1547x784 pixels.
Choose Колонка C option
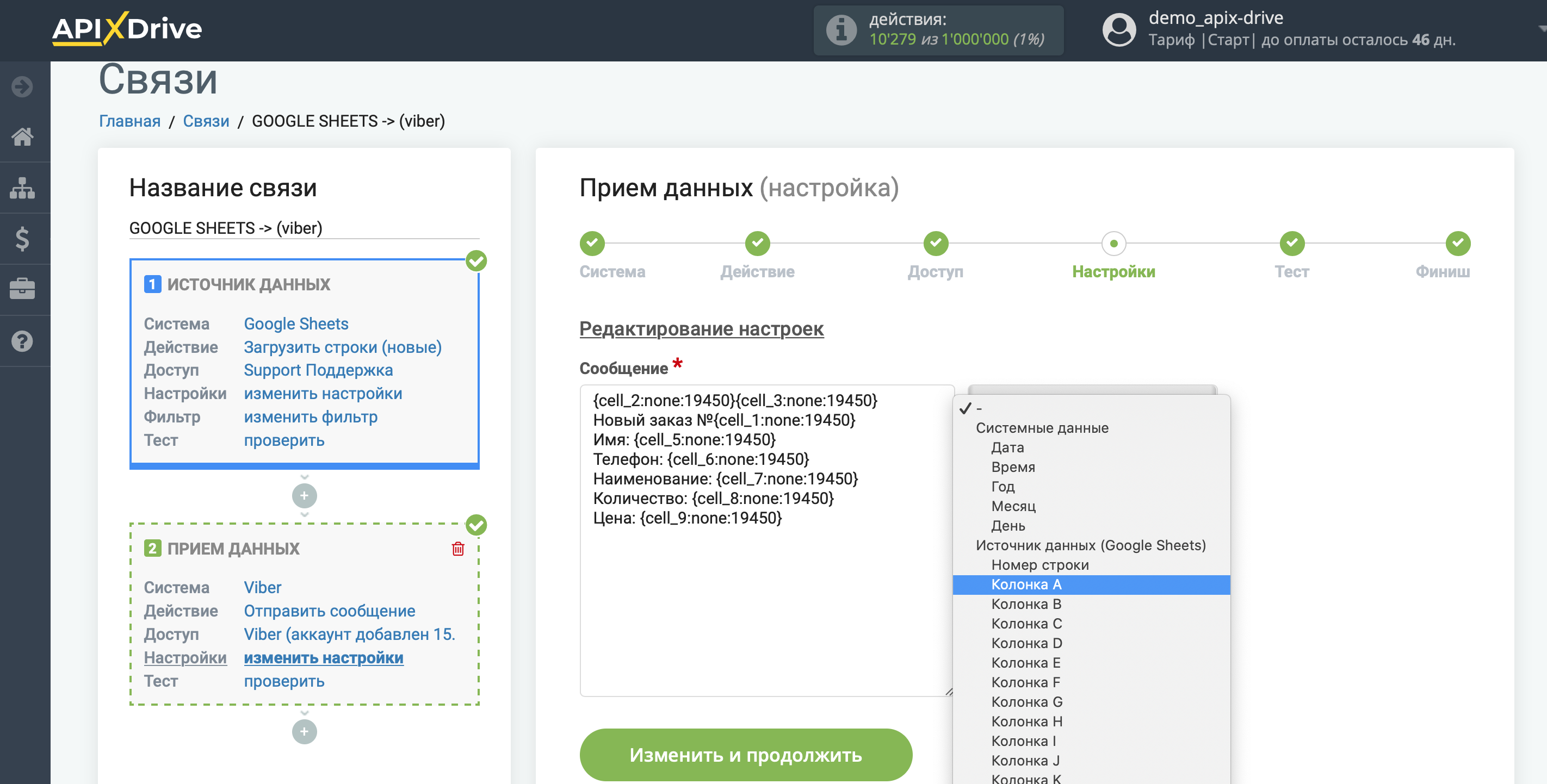pos(1091,624)
